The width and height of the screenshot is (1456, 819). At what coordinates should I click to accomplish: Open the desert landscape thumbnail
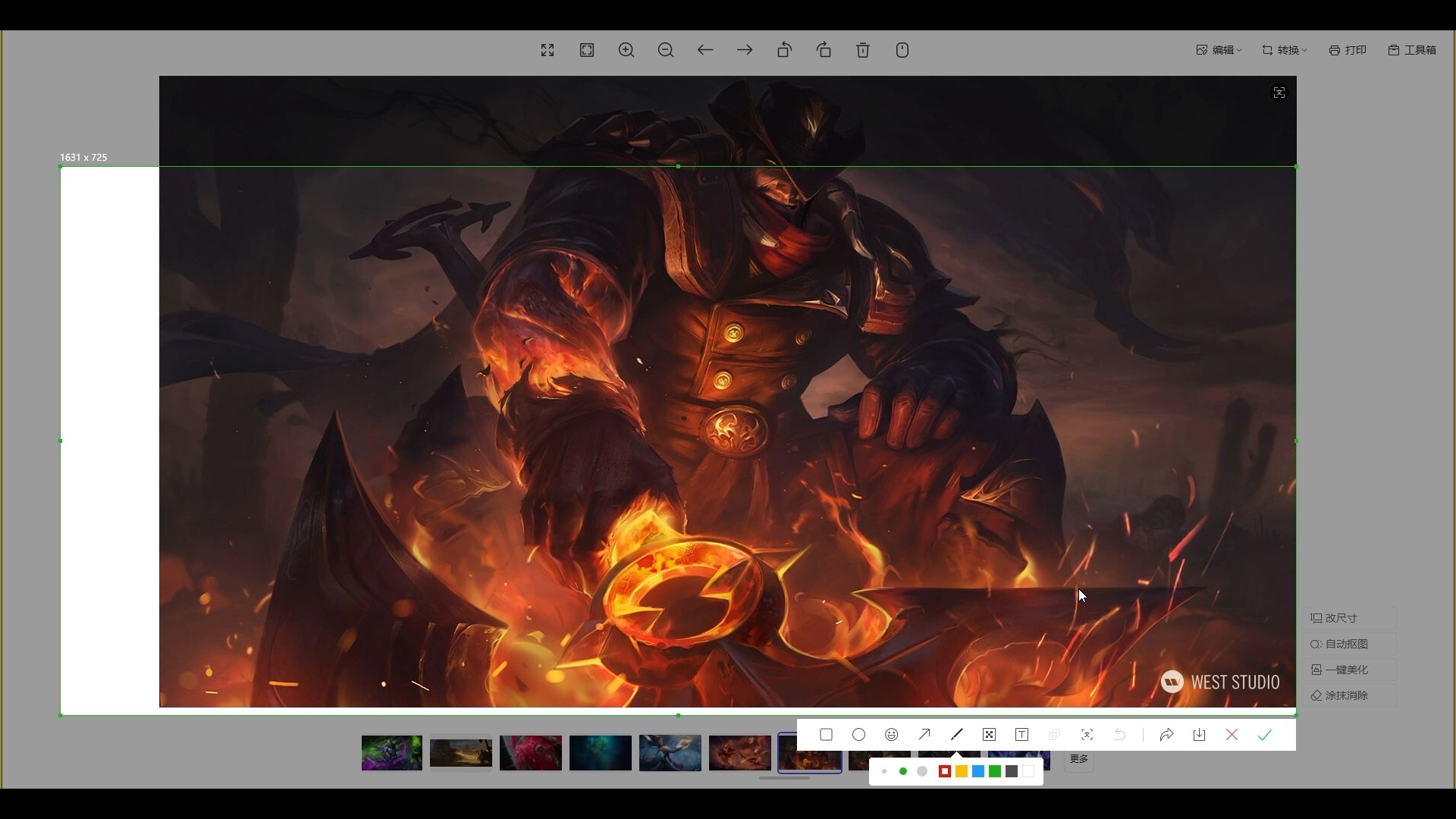click(x=461, y=753)
